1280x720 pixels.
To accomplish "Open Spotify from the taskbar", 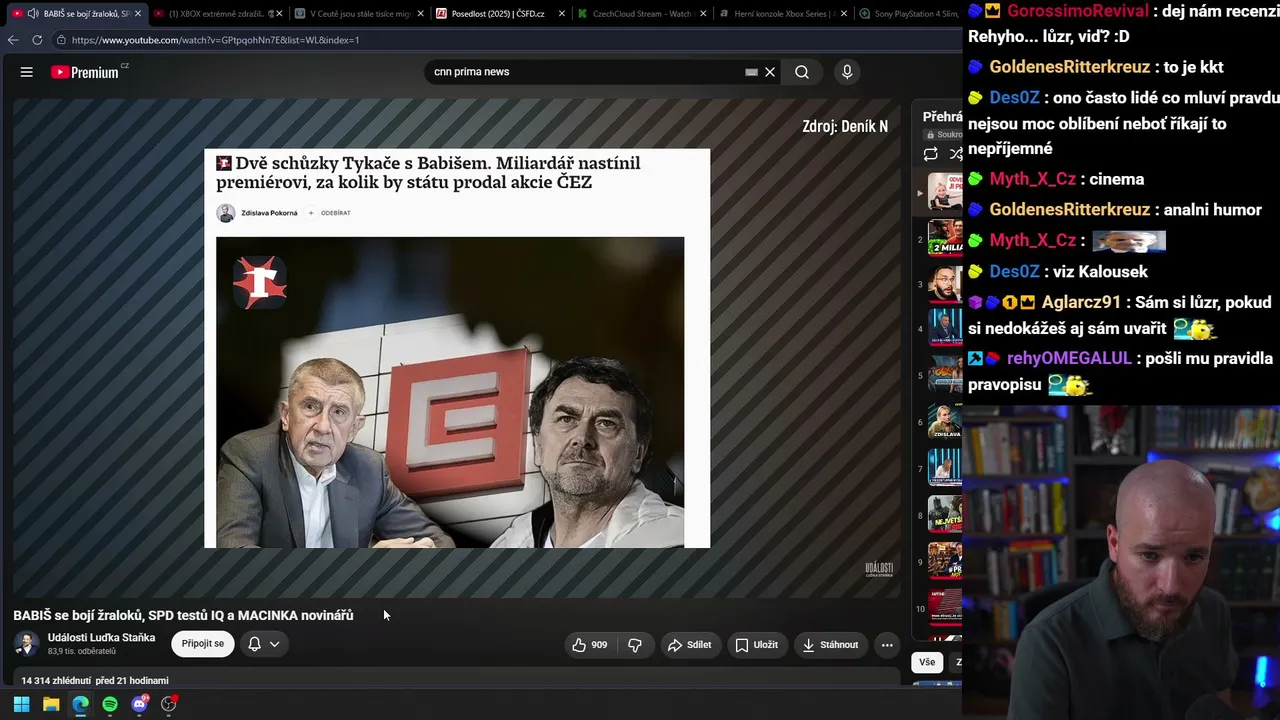I will coord(110,704).
